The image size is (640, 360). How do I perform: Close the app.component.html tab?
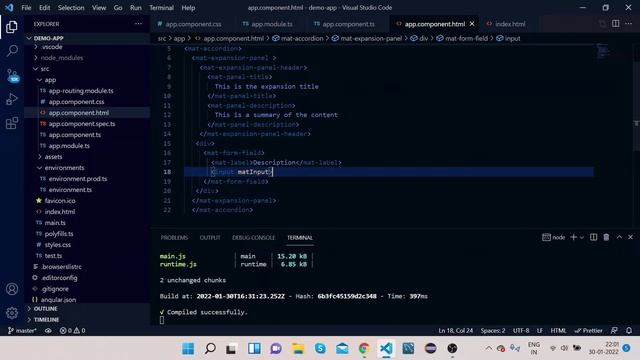tap(472, 24)
